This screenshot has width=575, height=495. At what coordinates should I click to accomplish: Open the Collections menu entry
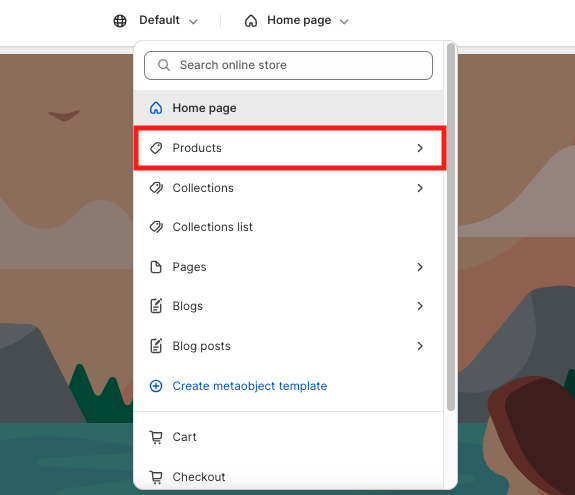(288, 188)
